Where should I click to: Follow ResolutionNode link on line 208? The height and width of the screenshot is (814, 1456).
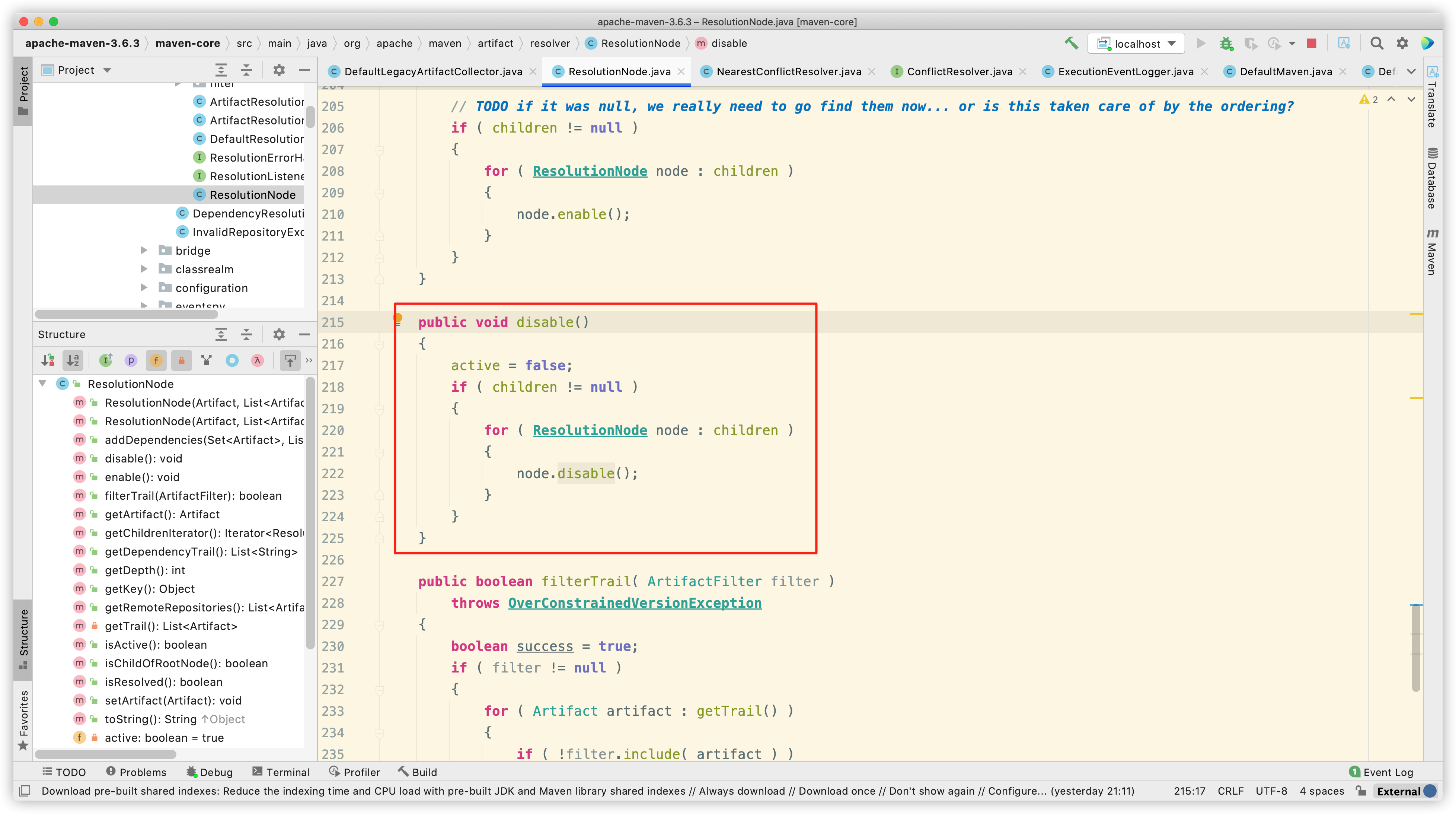(x=590, y=171)
